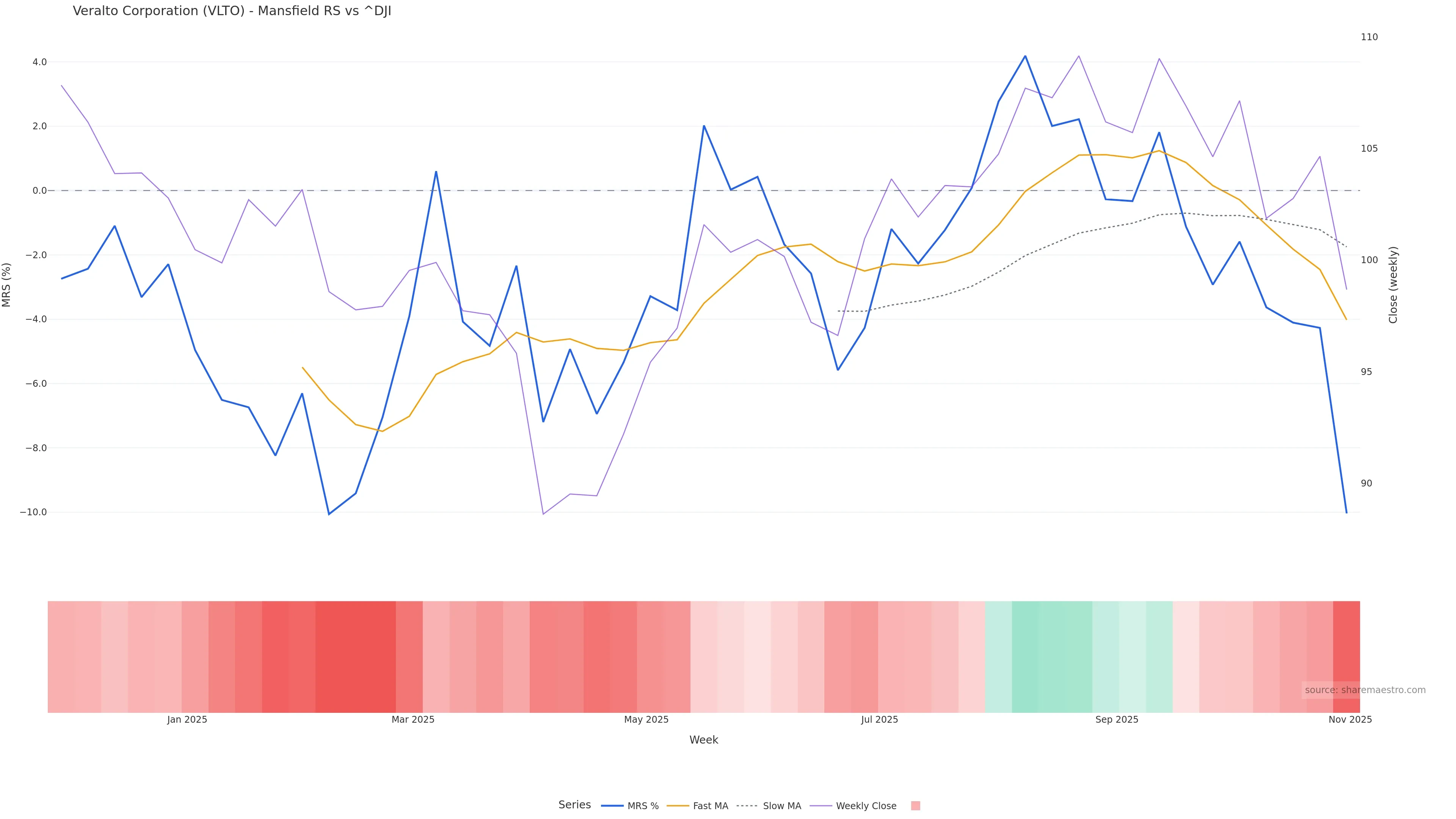Click the pink heatmap swatch in legend
This screenshot has height=819, width=1456.
tap(915, 806)
